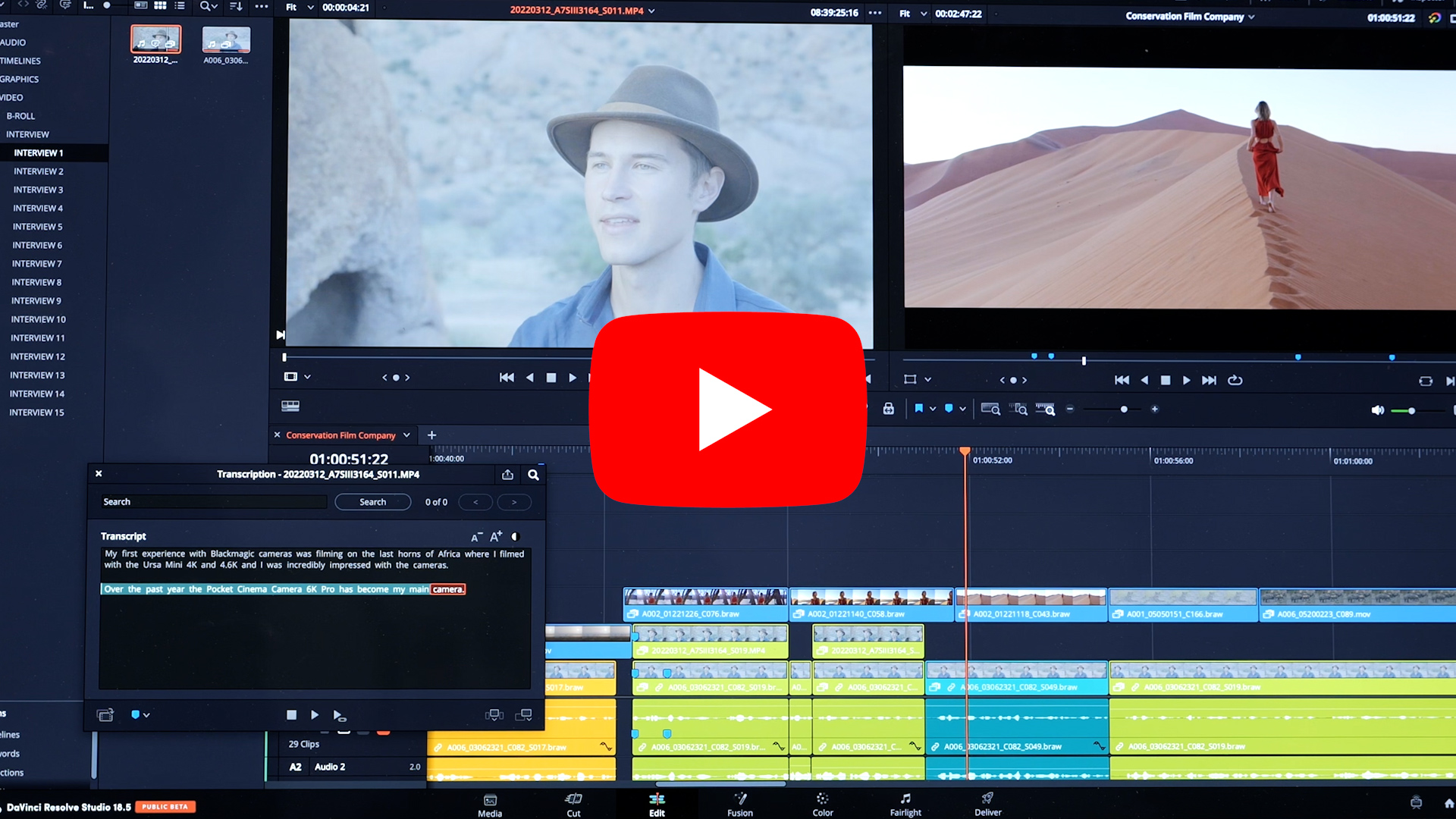1456x819 pixels.
Task: Open the flag color dropdown arrow
Action: tap(933, 409)
